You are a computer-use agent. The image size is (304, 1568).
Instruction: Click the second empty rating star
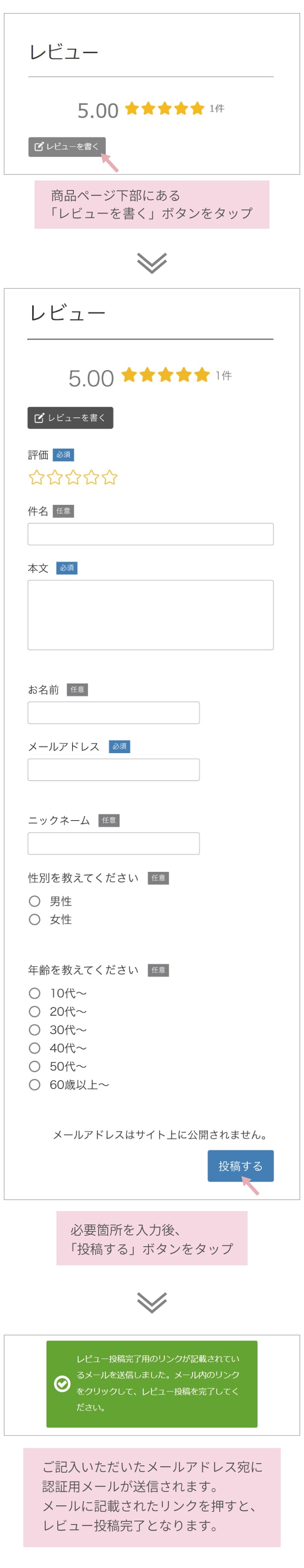55,477
